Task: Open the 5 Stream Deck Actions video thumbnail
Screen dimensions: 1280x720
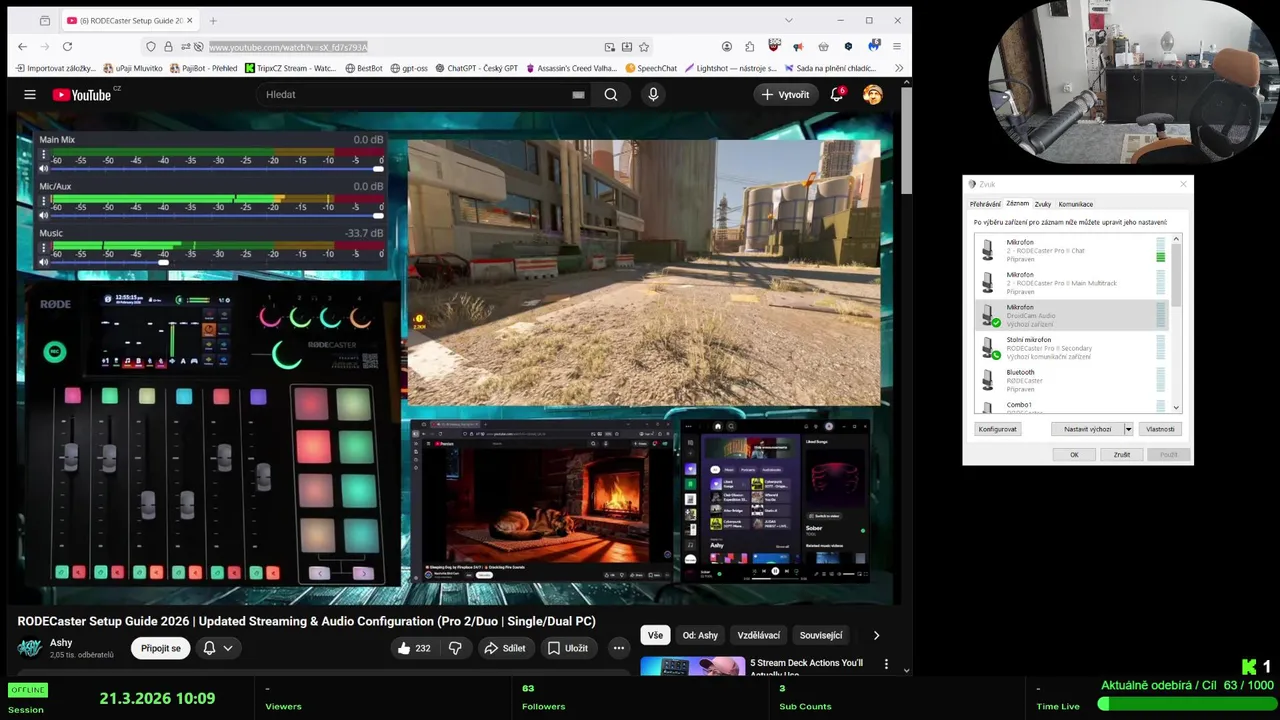Action: [x=692, y=666]
